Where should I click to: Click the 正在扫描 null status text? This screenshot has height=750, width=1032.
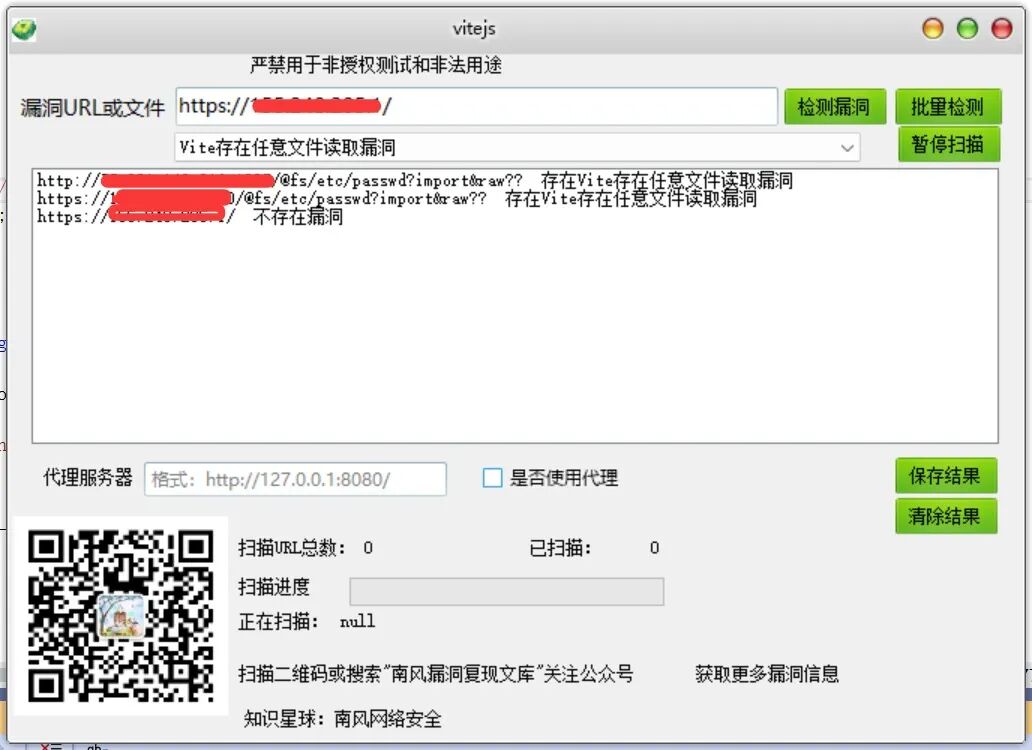(307, 621)
